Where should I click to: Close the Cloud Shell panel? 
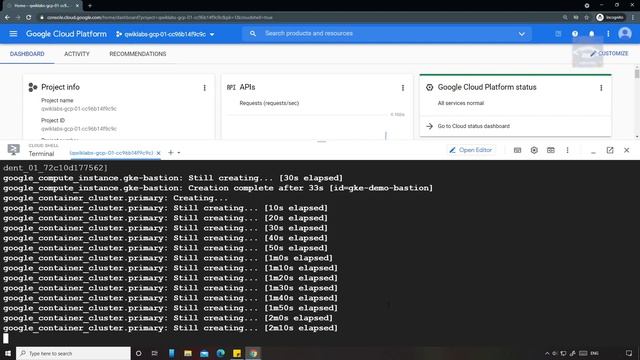tap(627, 150)
